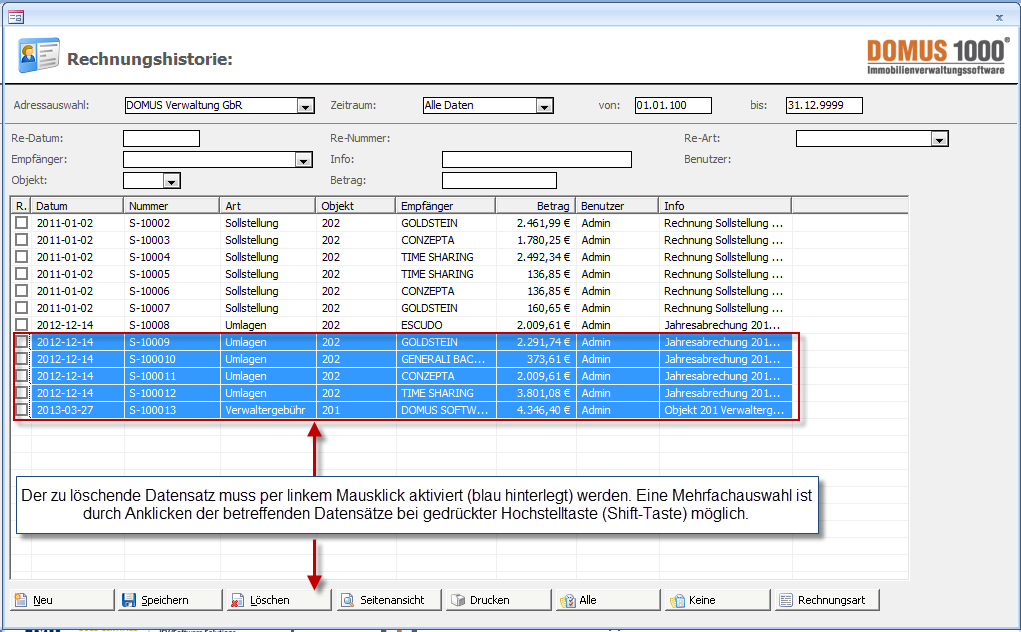Click the form icon in the title bar
Screen dimensions: 1021x632
[x=16, y=17]
